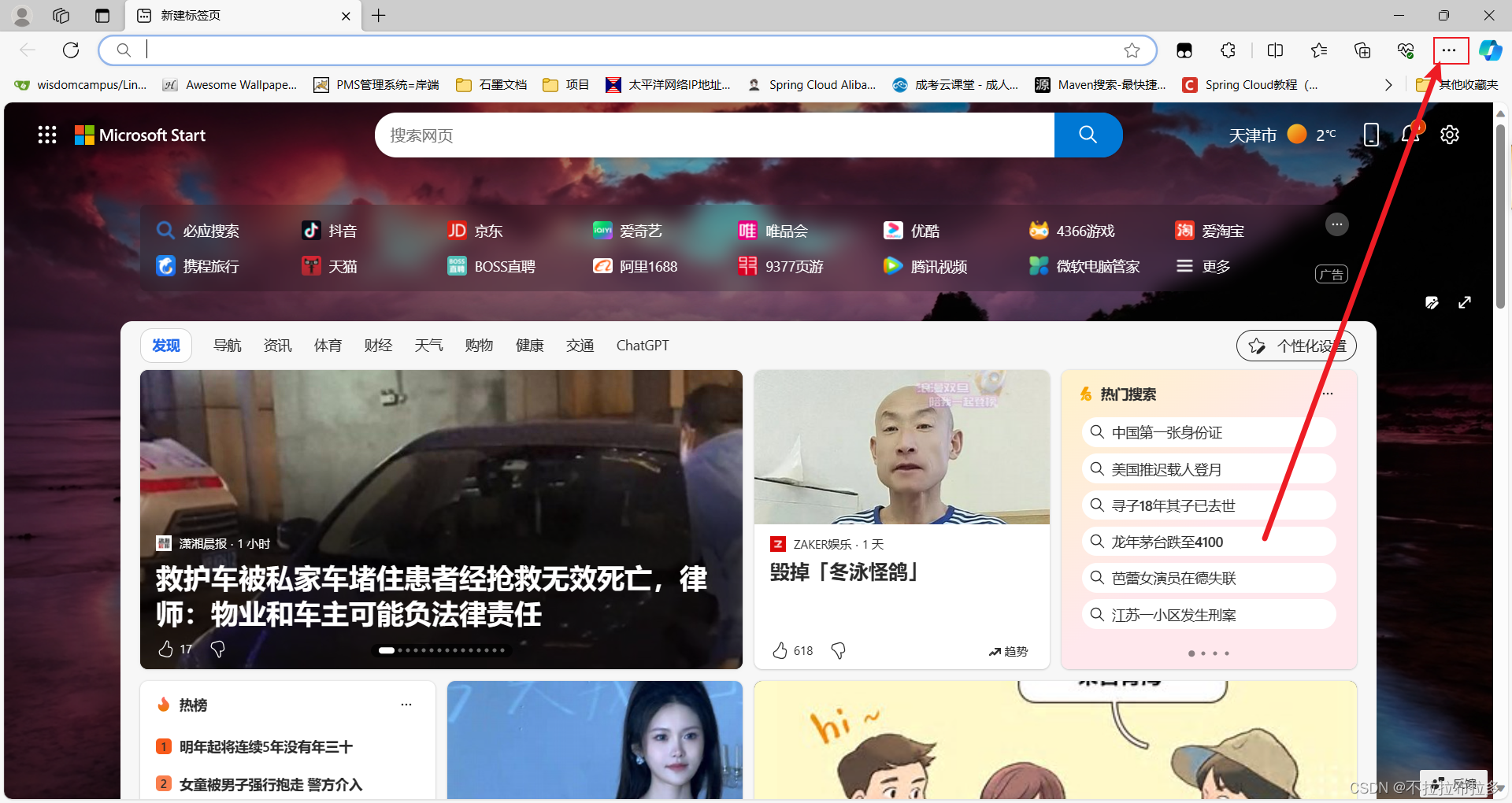Open the 4366游戏 quick link
This screenshot has height=803, width=1512.
click(1072, 231)
